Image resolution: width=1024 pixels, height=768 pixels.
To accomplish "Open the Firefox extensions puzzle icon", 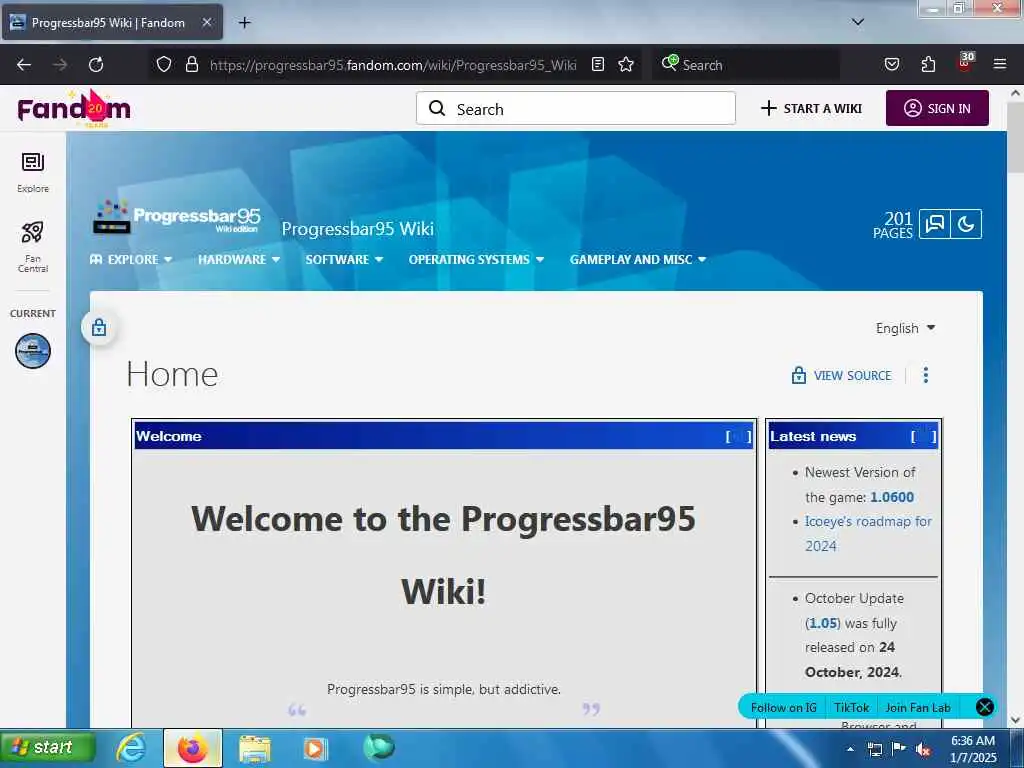I will (x=928, y=64).
